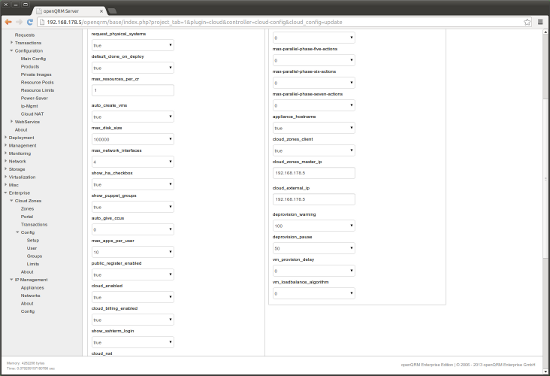Viewport: 550px width, 376px height.
Task: Reload the page with refresh icon
Action: tap(30, 22)
